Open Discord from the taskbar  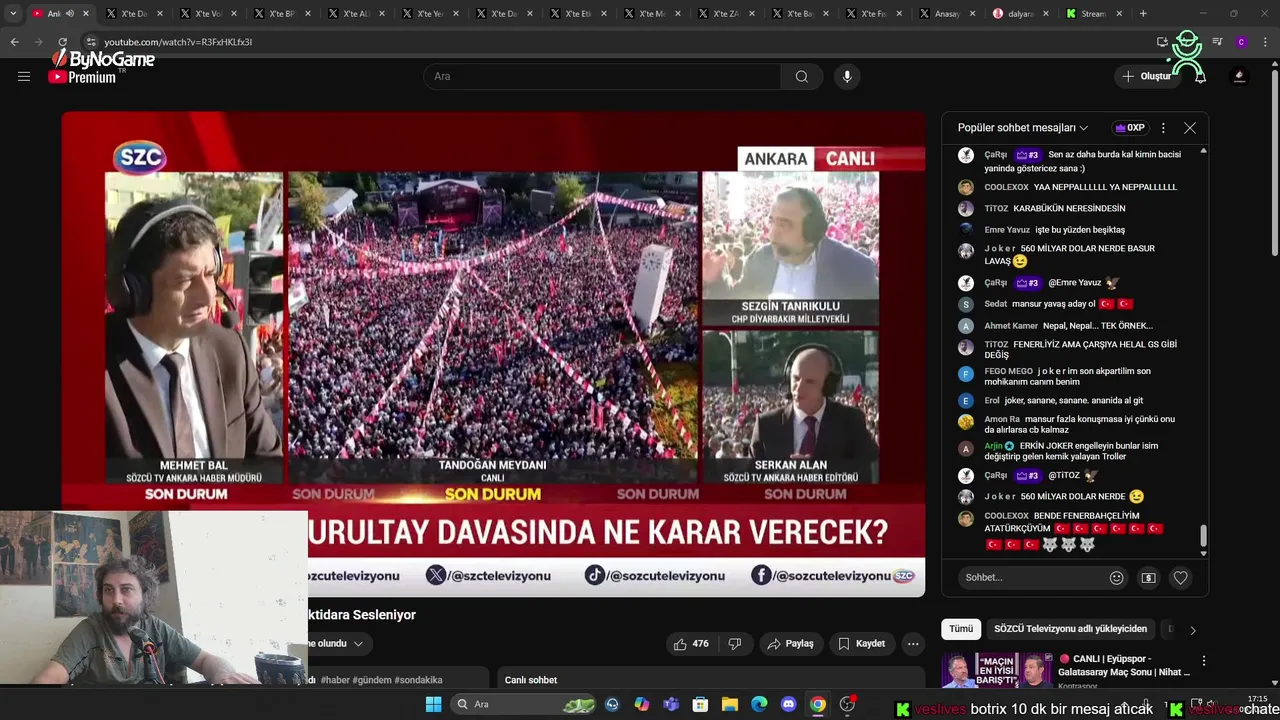click(x=788, y=704)
